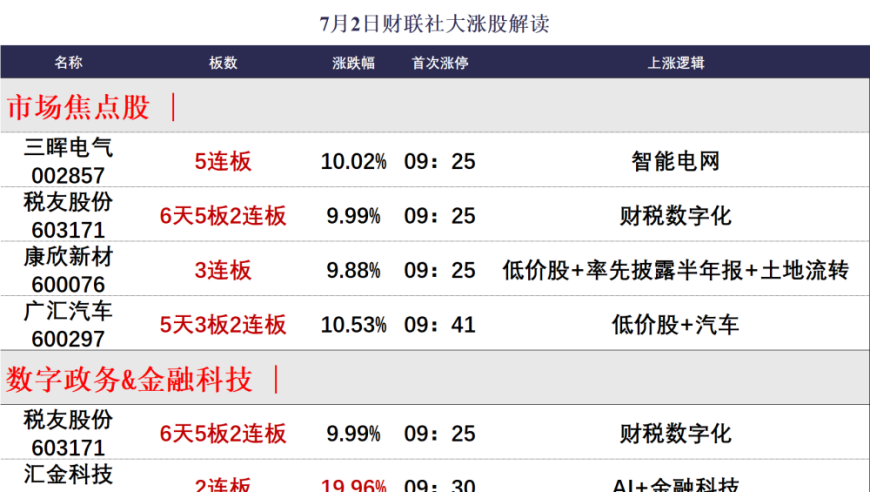This screenshot has width=870, height=492.
Task: Select 6天5板2连板 in 市场焦点股 section
Action: [x=223, y=216]
